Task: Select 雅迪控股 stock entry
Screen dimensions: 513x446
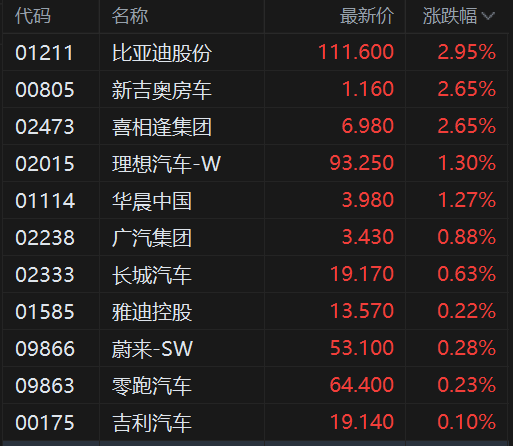Action: pyautogui.click(x=255, y=311)
